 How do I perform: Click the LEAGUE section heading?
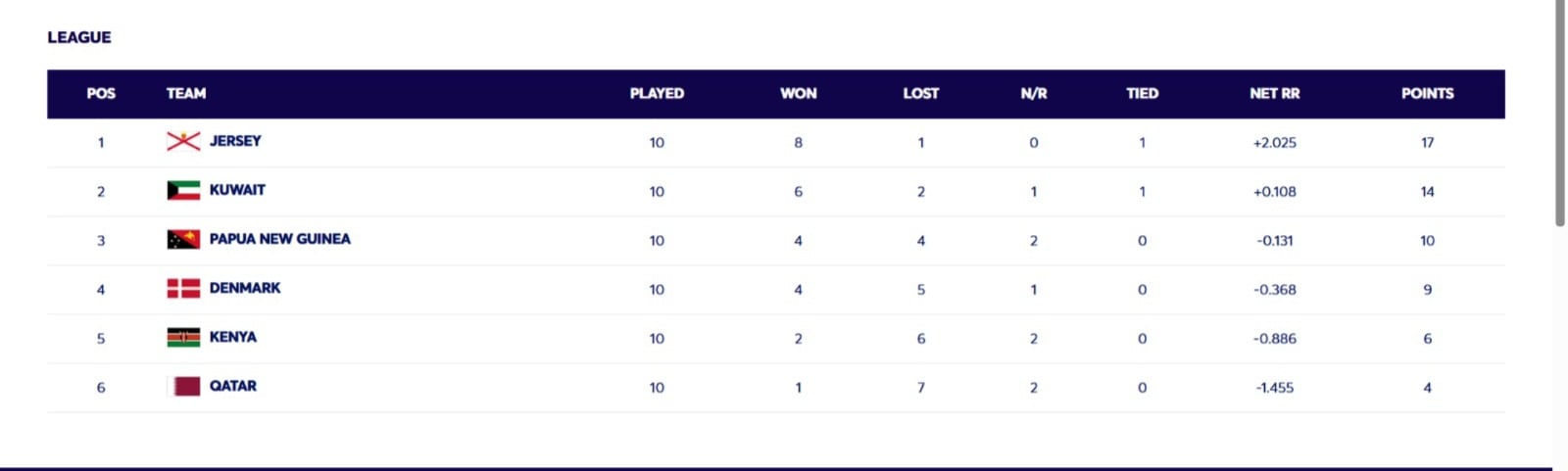point(79,37)
